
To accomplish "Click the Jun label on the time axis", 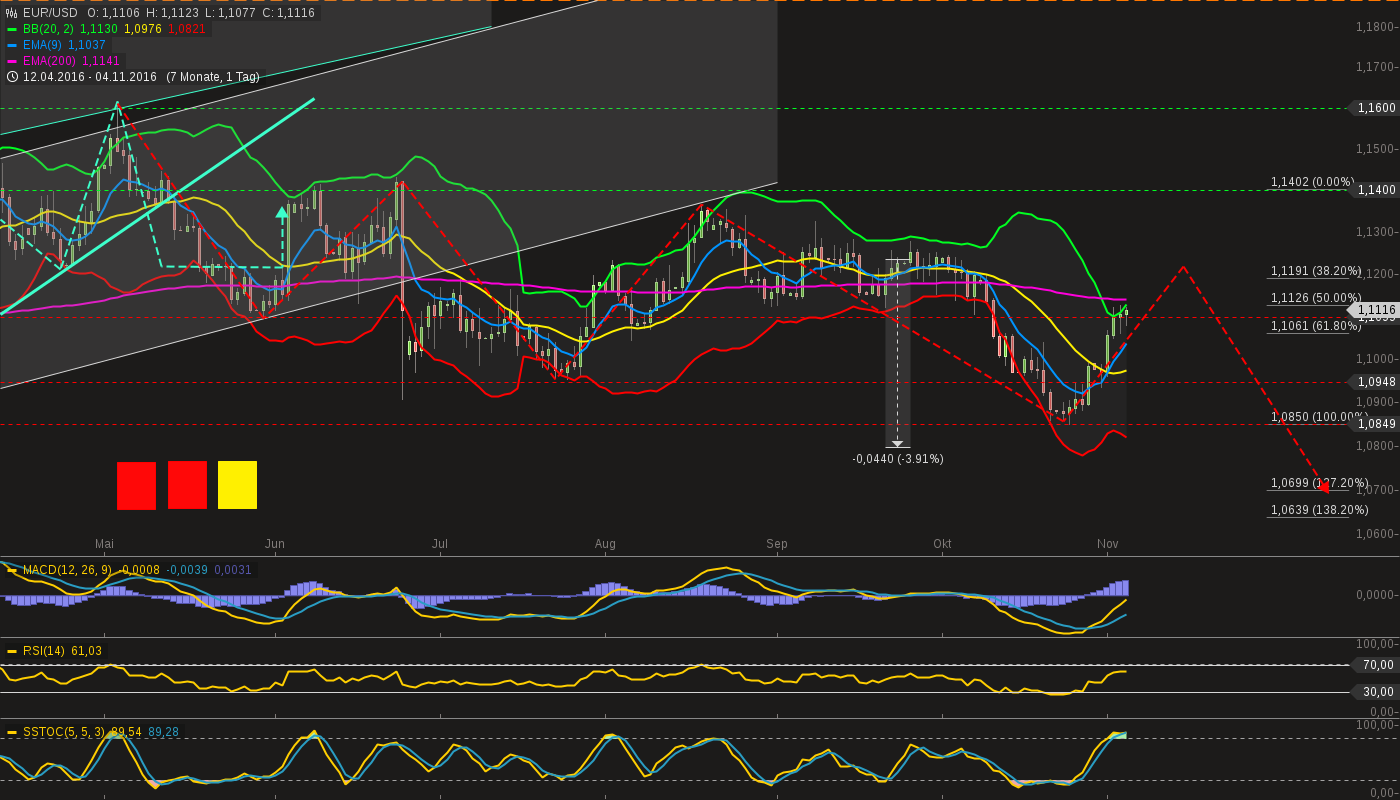I will pos(275,544).
